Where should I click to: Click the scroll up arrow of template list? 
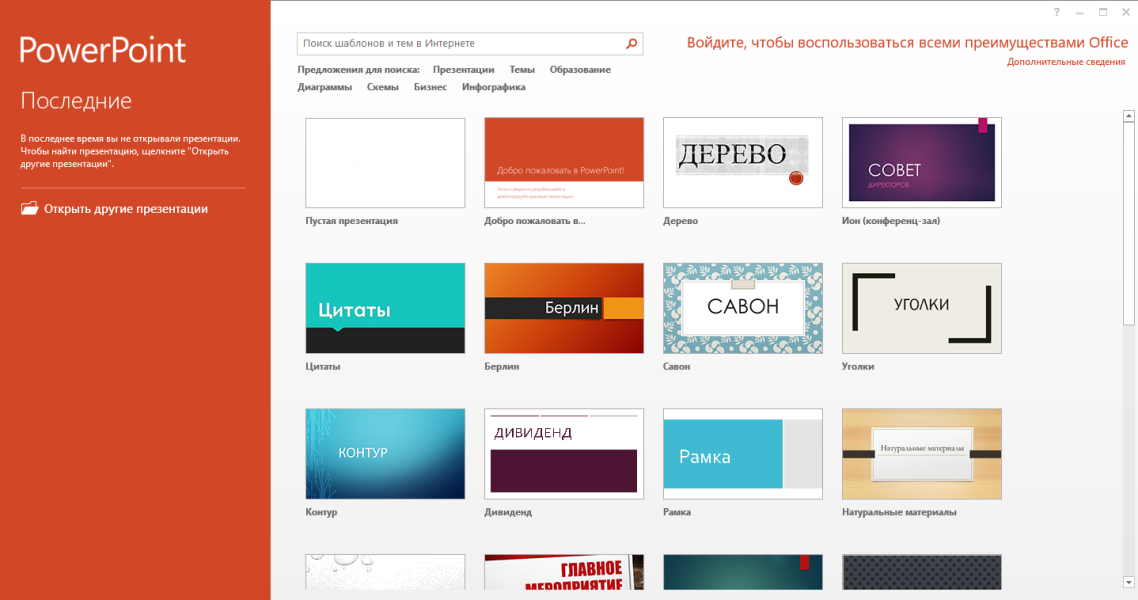[x=1129, y=116]
